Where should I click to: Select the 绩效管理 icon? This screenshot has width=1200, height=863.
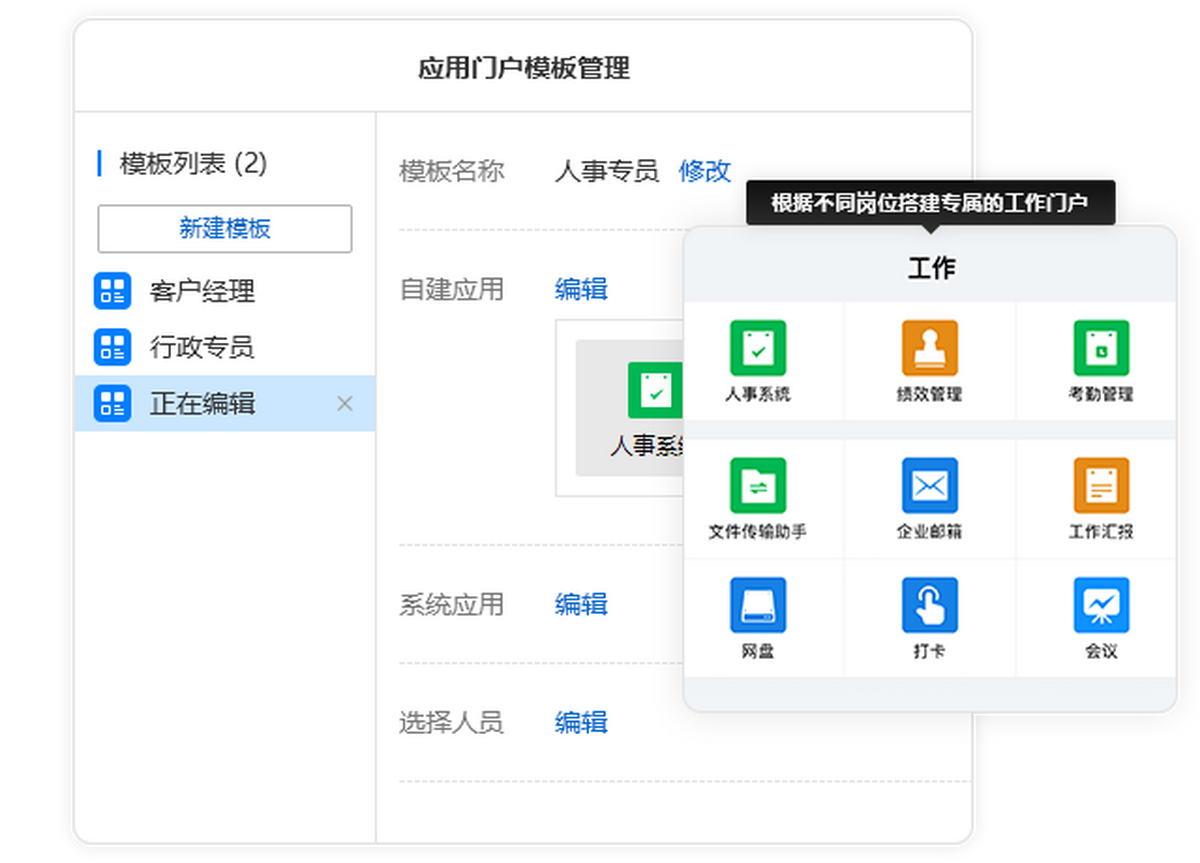click(930, 349)
